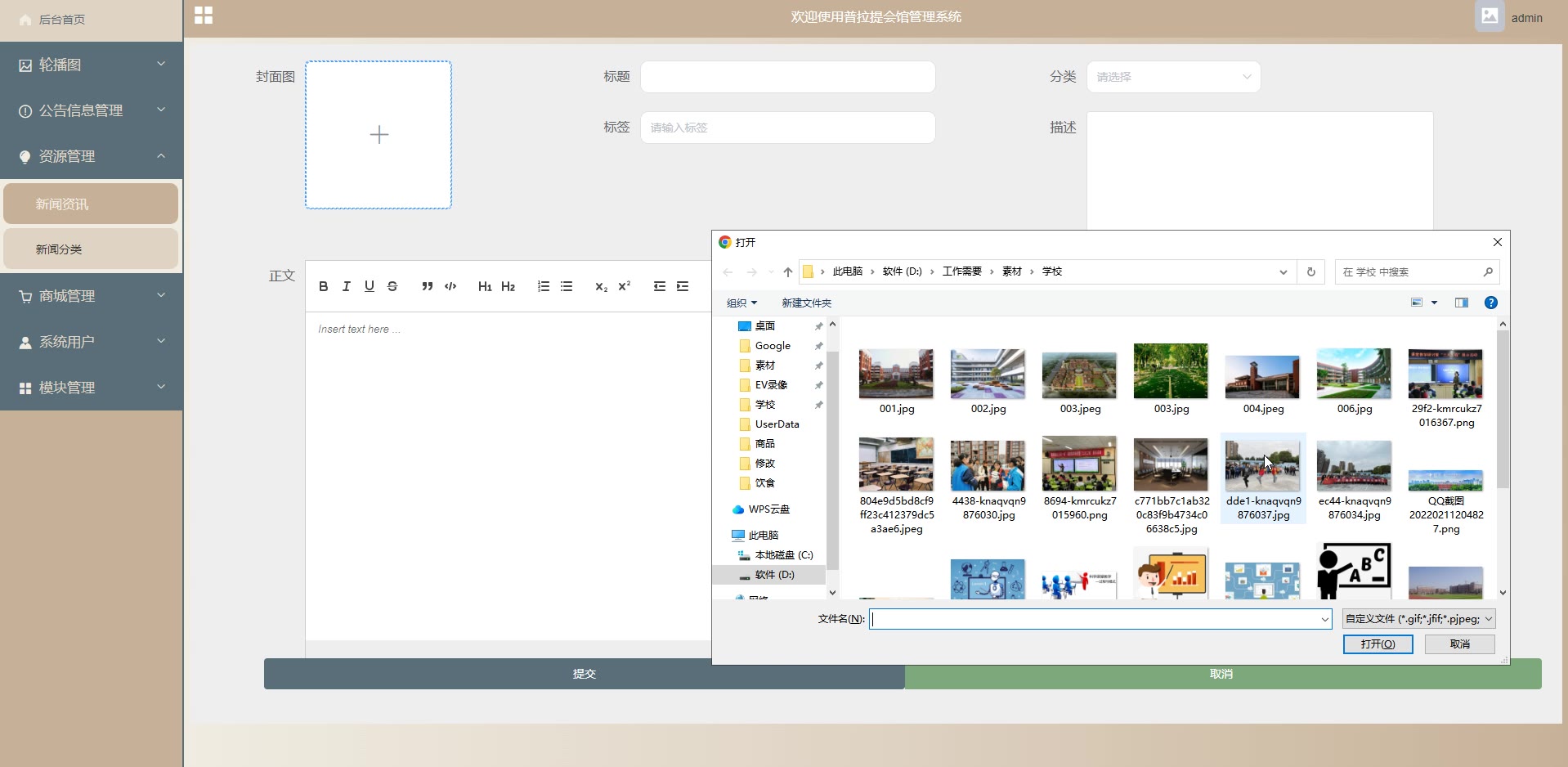Insert an ordered list in the editor
The width and height of the screenshot is (1568, 767).
[544, 286]
